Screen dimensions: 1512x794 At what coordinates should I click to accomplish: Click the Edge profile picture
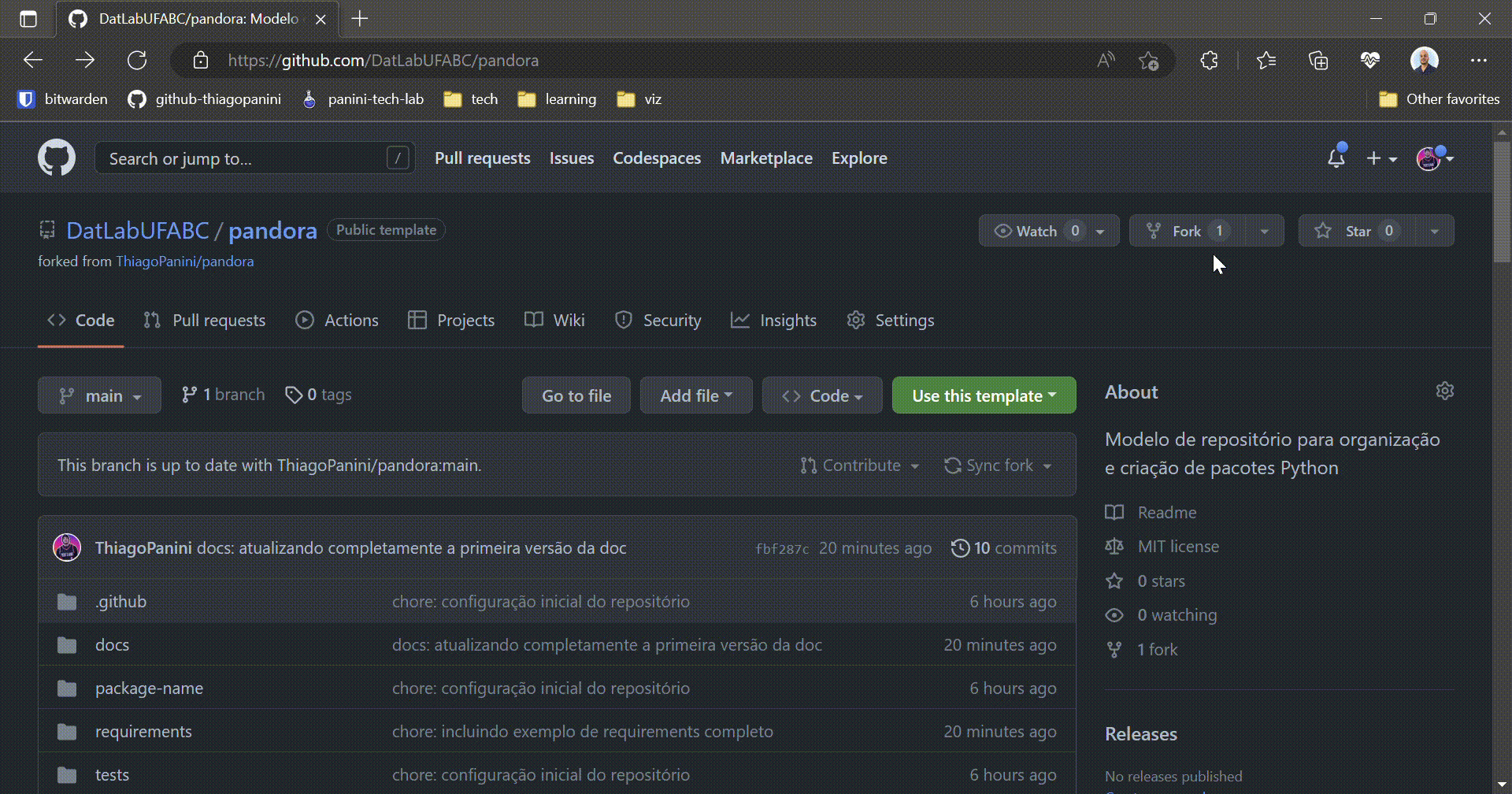click(x=1424, y=60)
